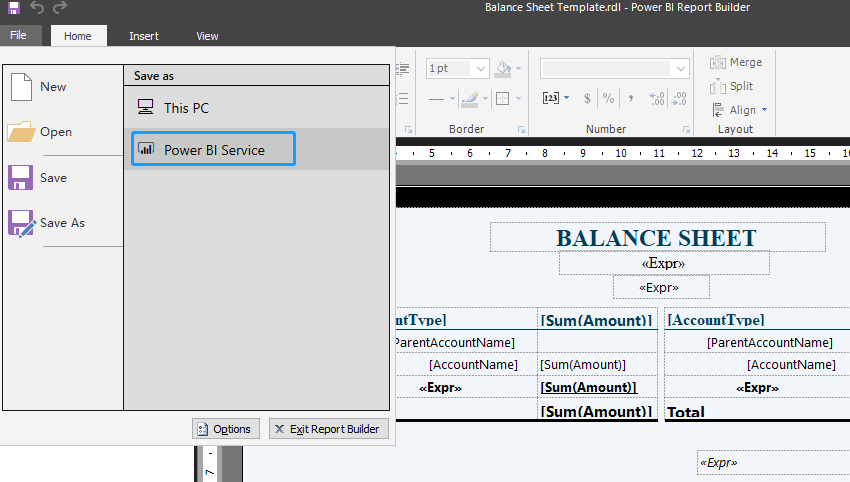Image resolution: width=850 pixels, height=482 pixels.
Task: Apply comma thousands separator format
Action: pos(630,99)
